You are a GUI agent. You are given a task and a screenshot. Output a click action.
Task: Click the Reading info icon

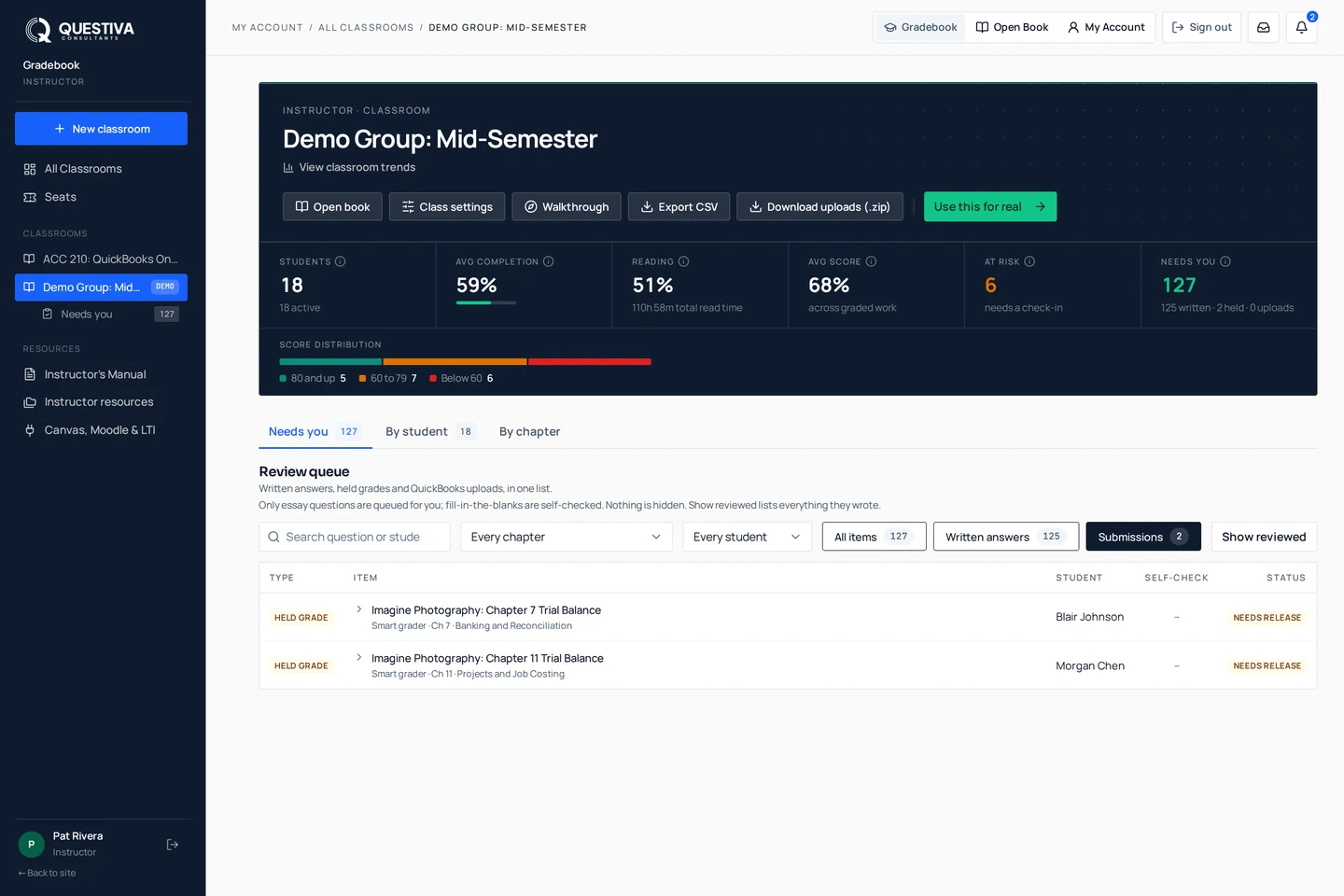pyautogui.click(x=683, y=261)
